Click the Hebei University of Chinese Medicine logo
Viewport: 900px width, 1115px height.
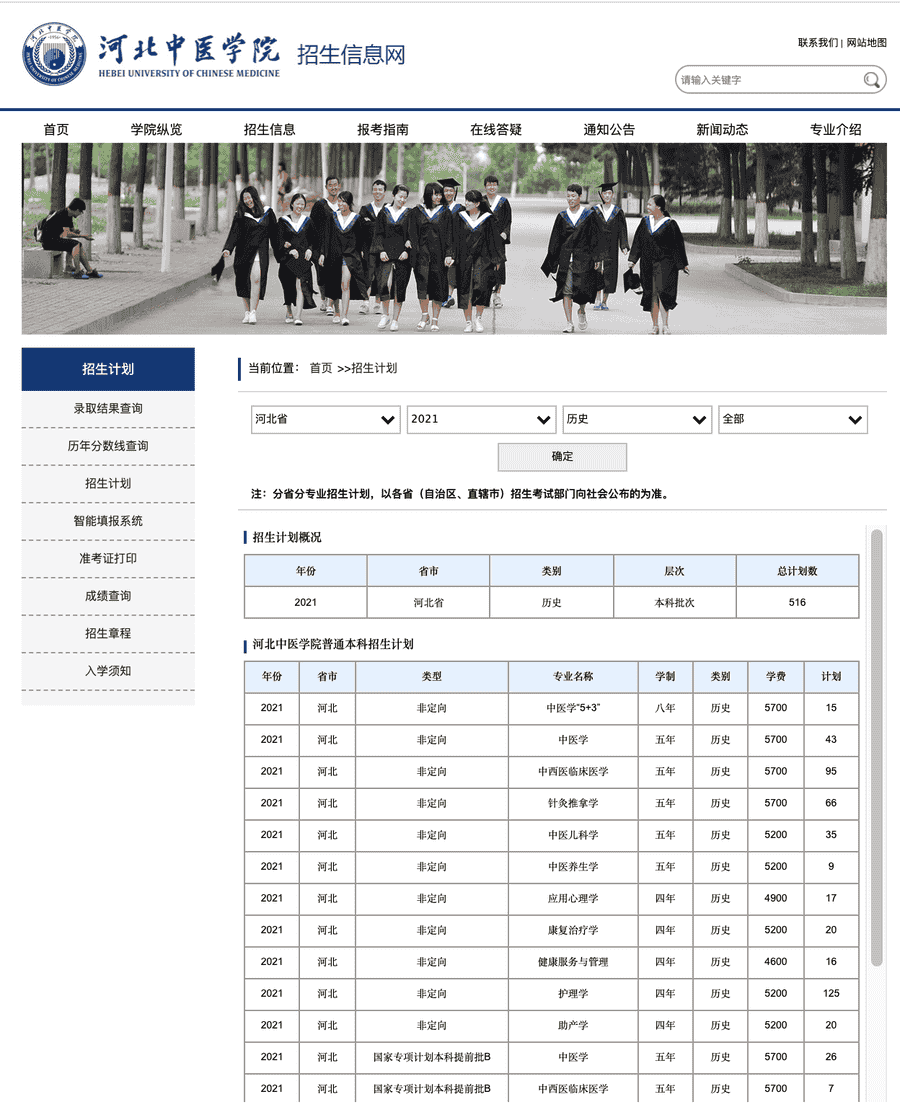click(54, 54)
